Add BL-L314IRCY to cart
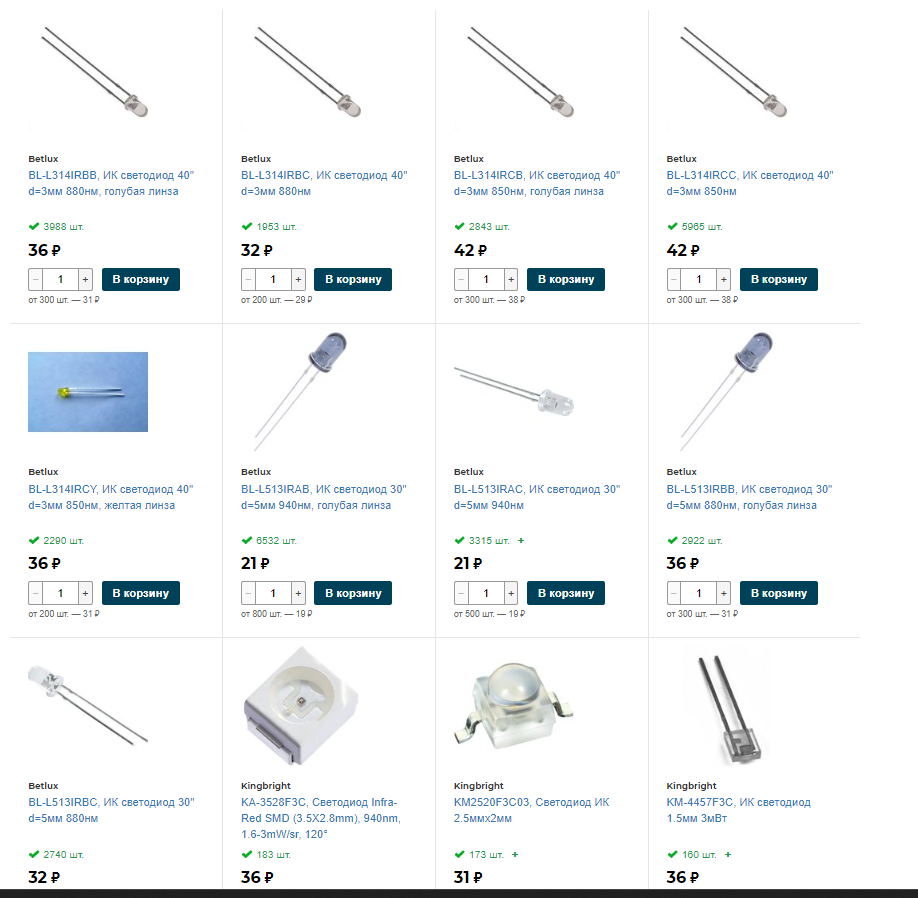 [141, 593]
